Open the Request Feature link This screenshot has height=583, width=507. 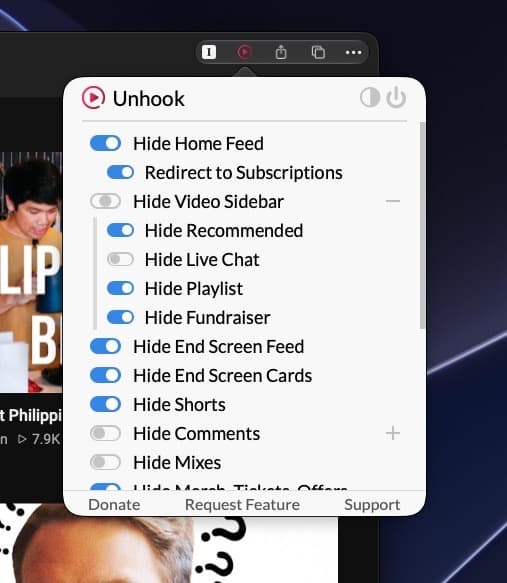click(x=242, y=505)
